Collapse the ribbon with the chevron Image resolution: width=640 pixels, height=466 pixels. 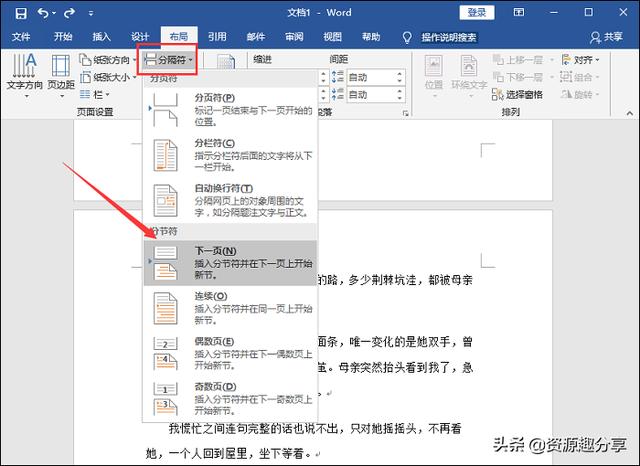(630, 113)
